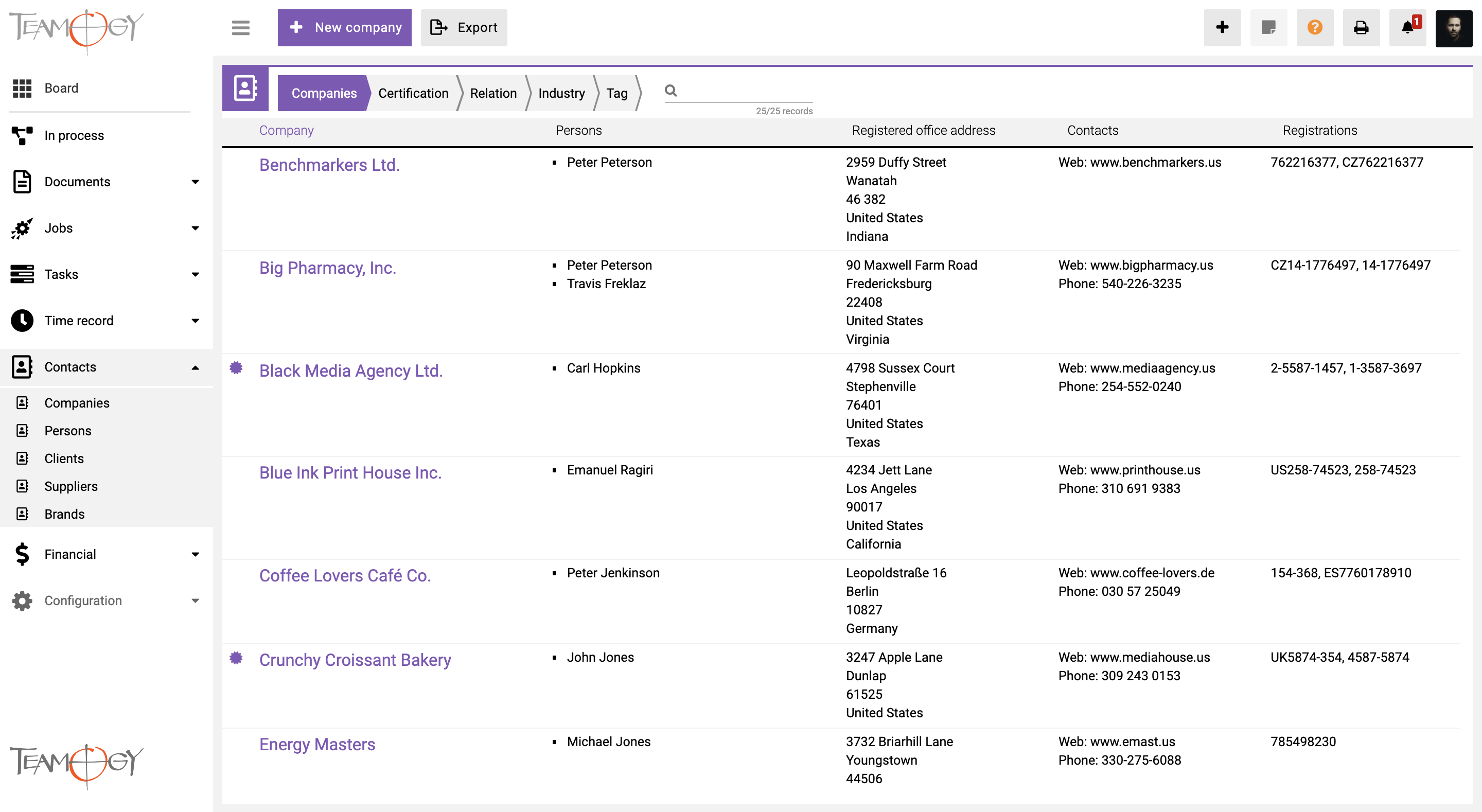Open the Black Media Agency Ltd. company
This screenshot has width=1482, height=812.
[351, 371]
